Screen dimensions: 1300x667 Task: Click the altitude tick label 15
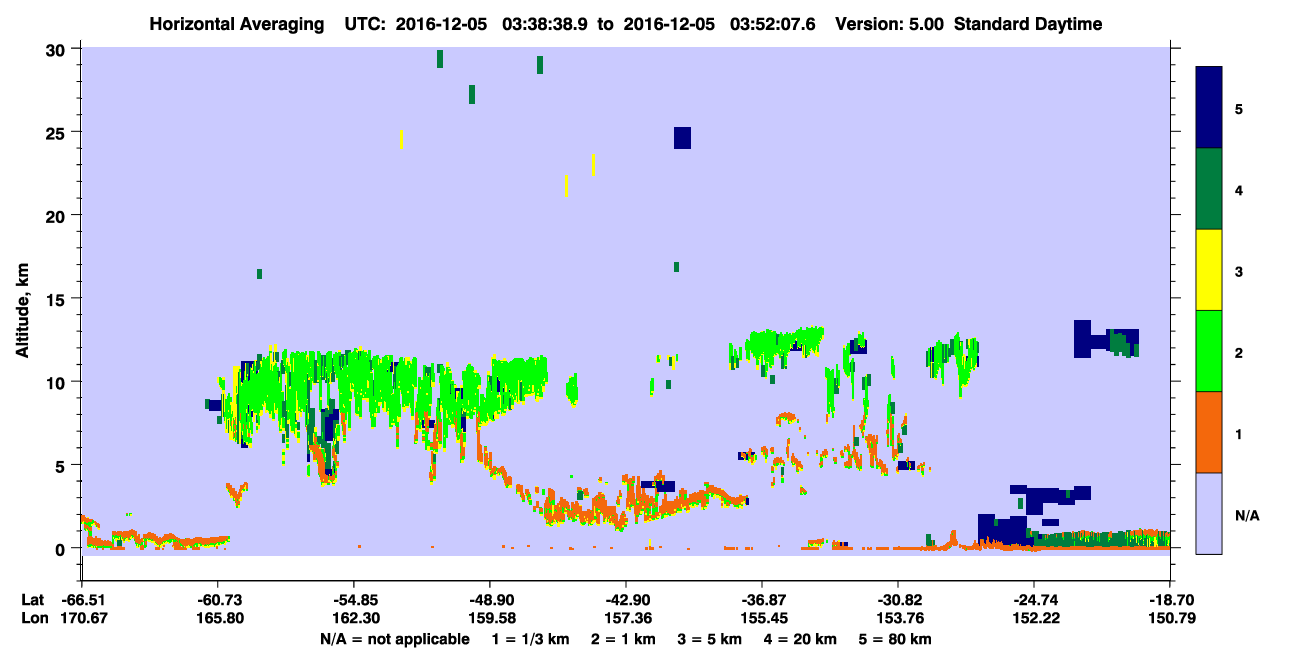tap(58, 299)
